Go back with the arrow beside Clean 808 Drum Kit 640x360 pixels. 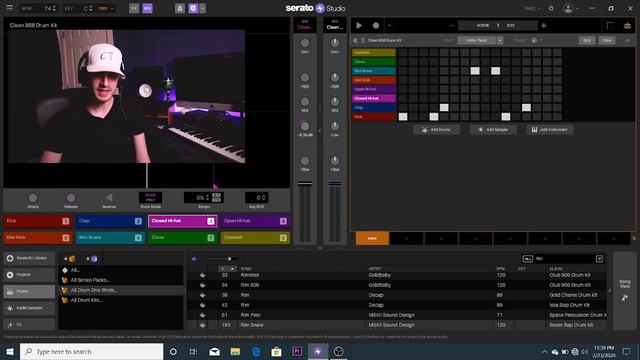point(355,40)
